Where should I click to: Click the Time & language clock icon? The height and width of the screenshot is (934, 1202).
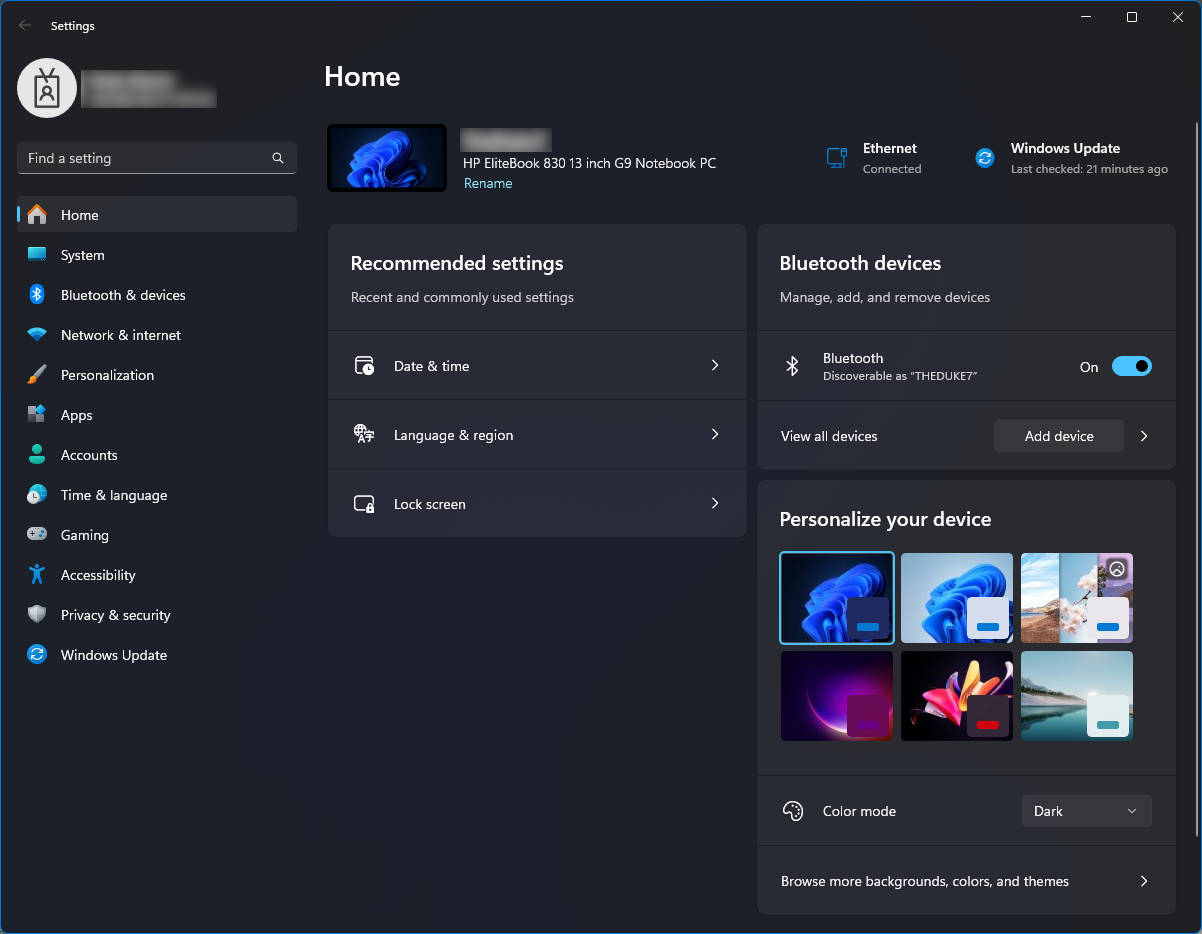click(x=37, y=495)
